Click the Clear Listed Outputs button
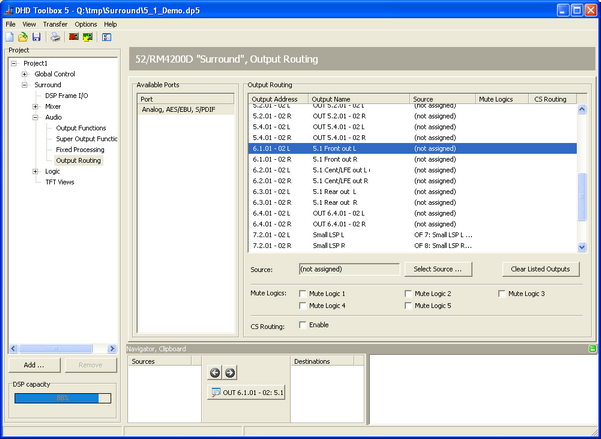The width and height of the screenshot is (601, 439). point(541,269)
